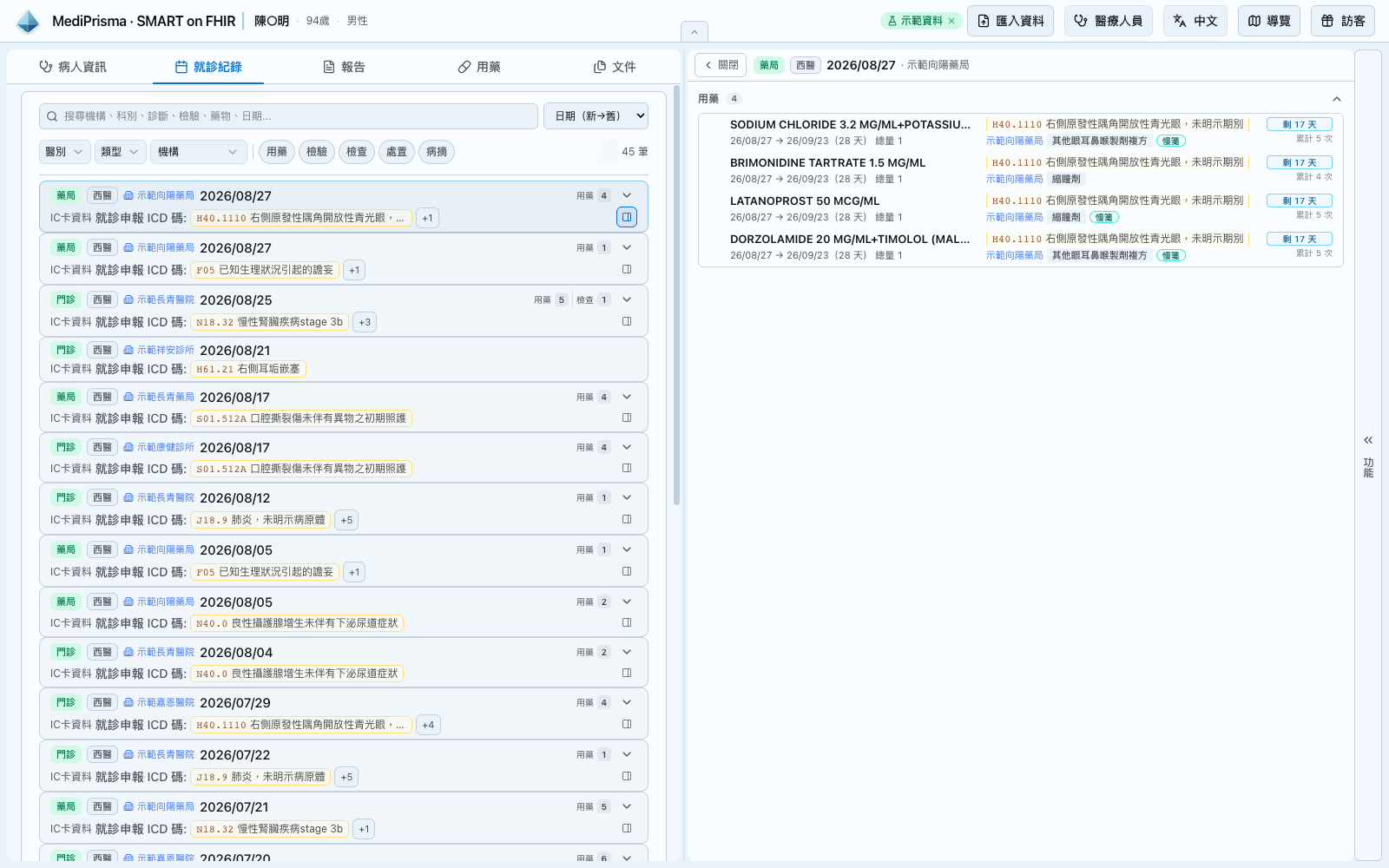Open 匯入資料 import dialog
The width and height of the screenshot is (1389, 868).
point(1010,21)
